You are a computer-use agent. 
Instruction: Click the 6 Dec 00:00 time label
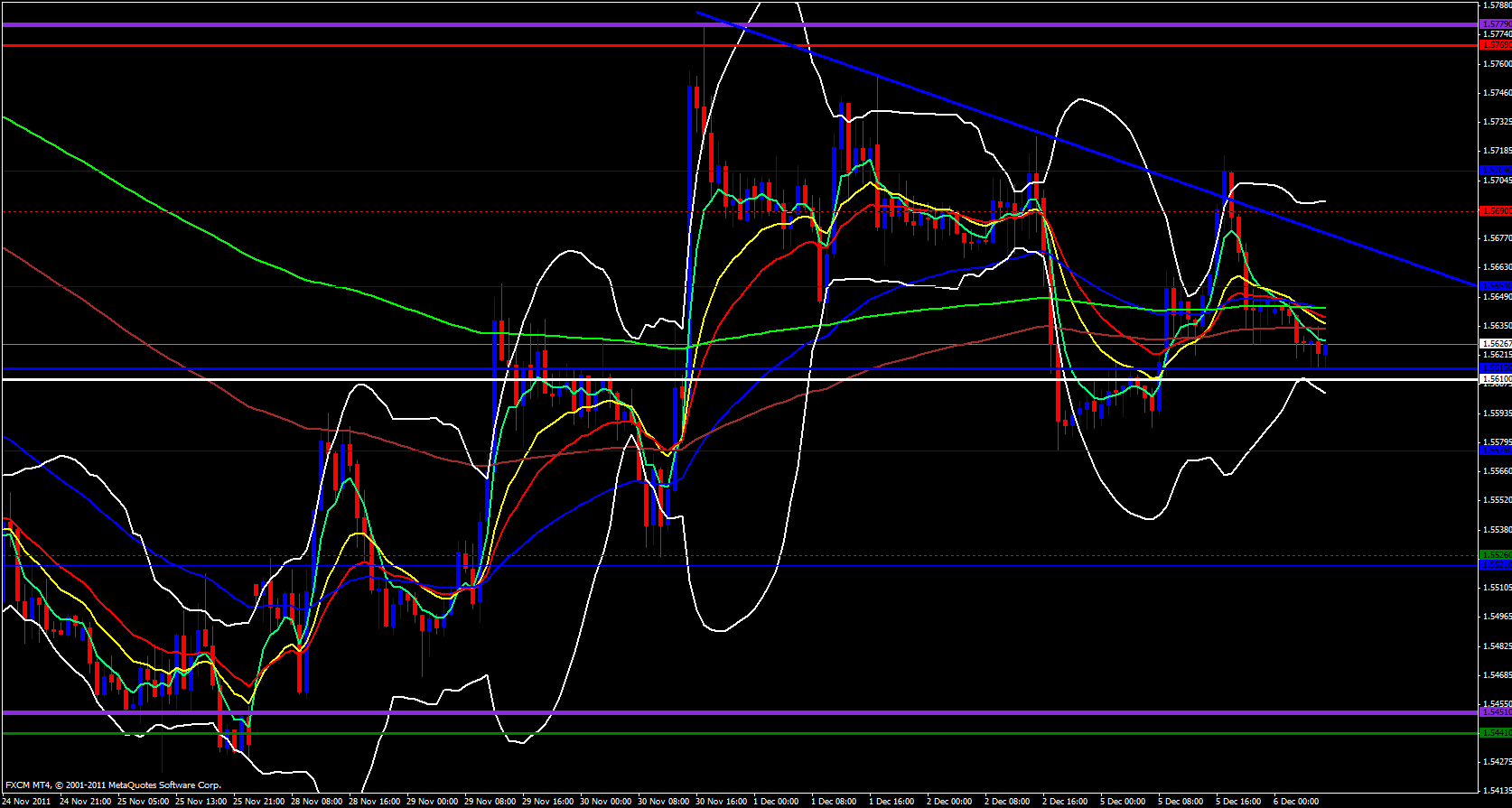pyautogui.click(x=1296, y=801)
